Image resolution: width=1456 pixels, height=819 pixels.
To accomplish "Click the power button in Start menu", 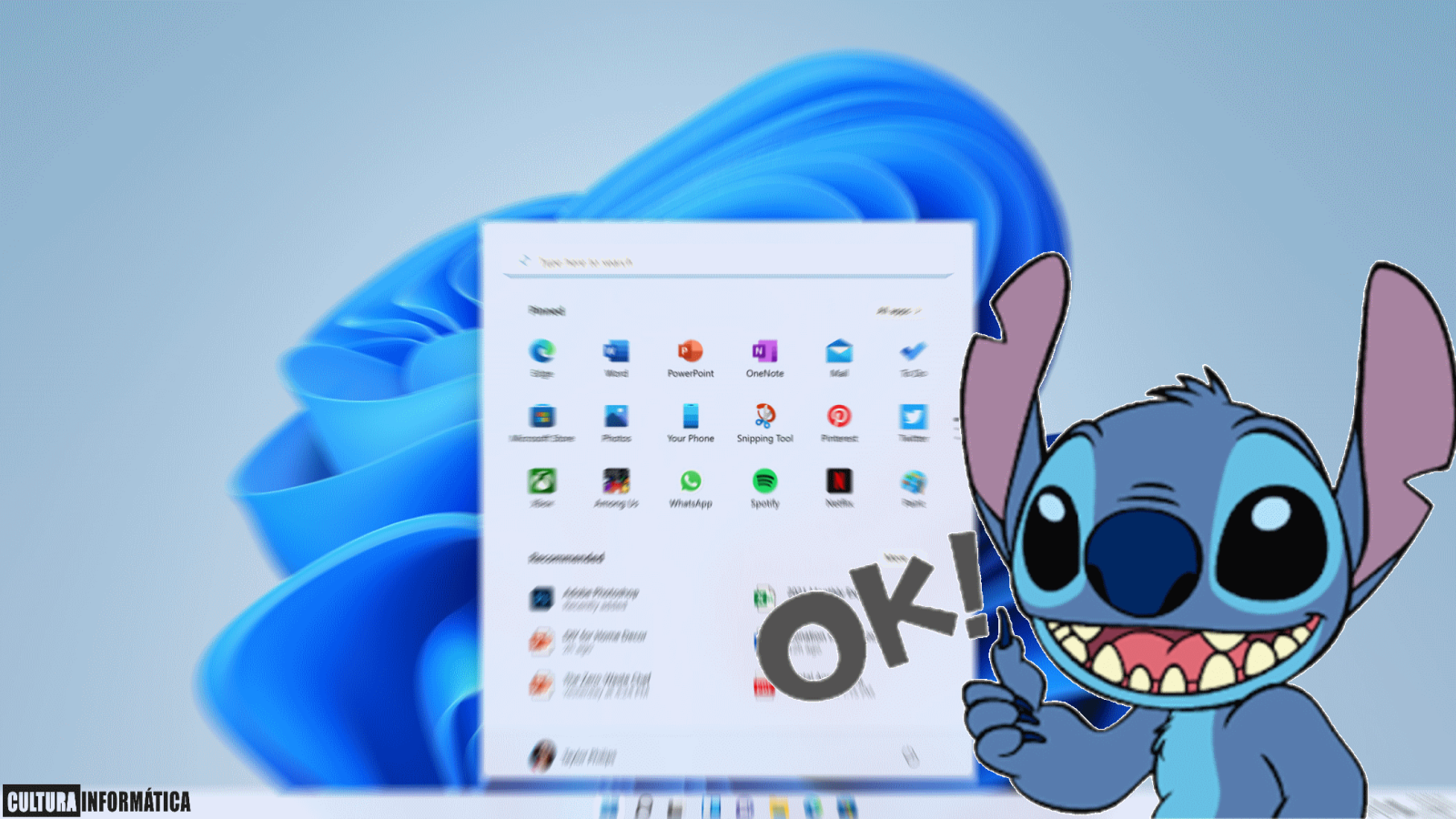I will pos(909,755).
